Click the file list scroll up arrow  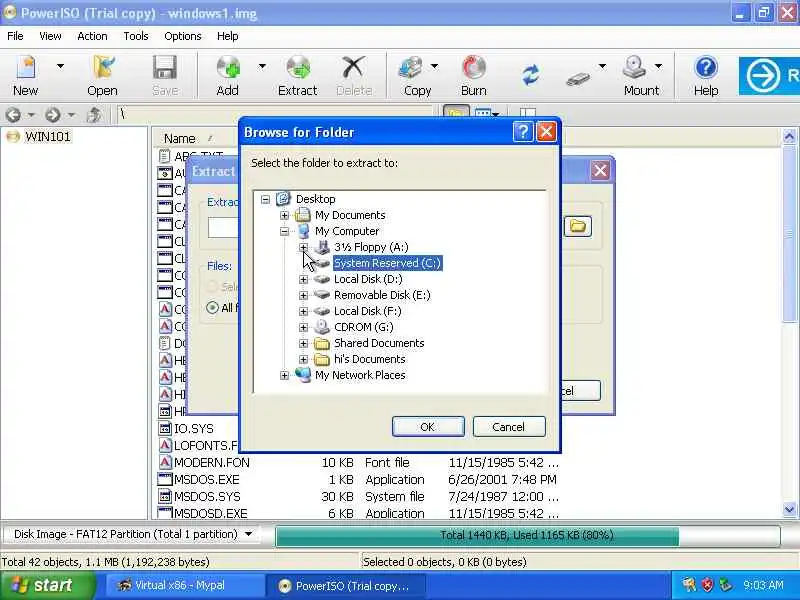pos(789,136)
